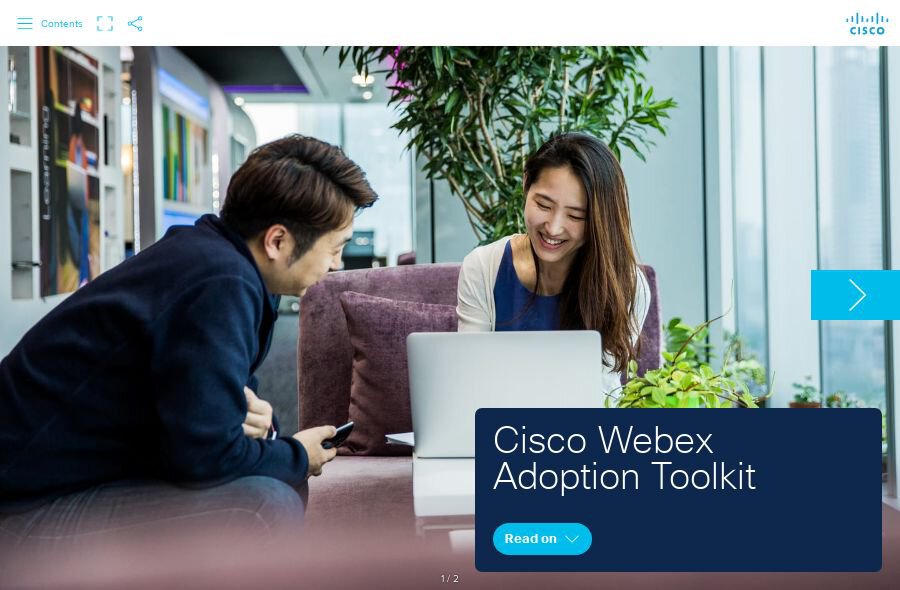Screen dimensions: 900x590
Task: Click the empty white top toolbar area
Action: point(488,23)
